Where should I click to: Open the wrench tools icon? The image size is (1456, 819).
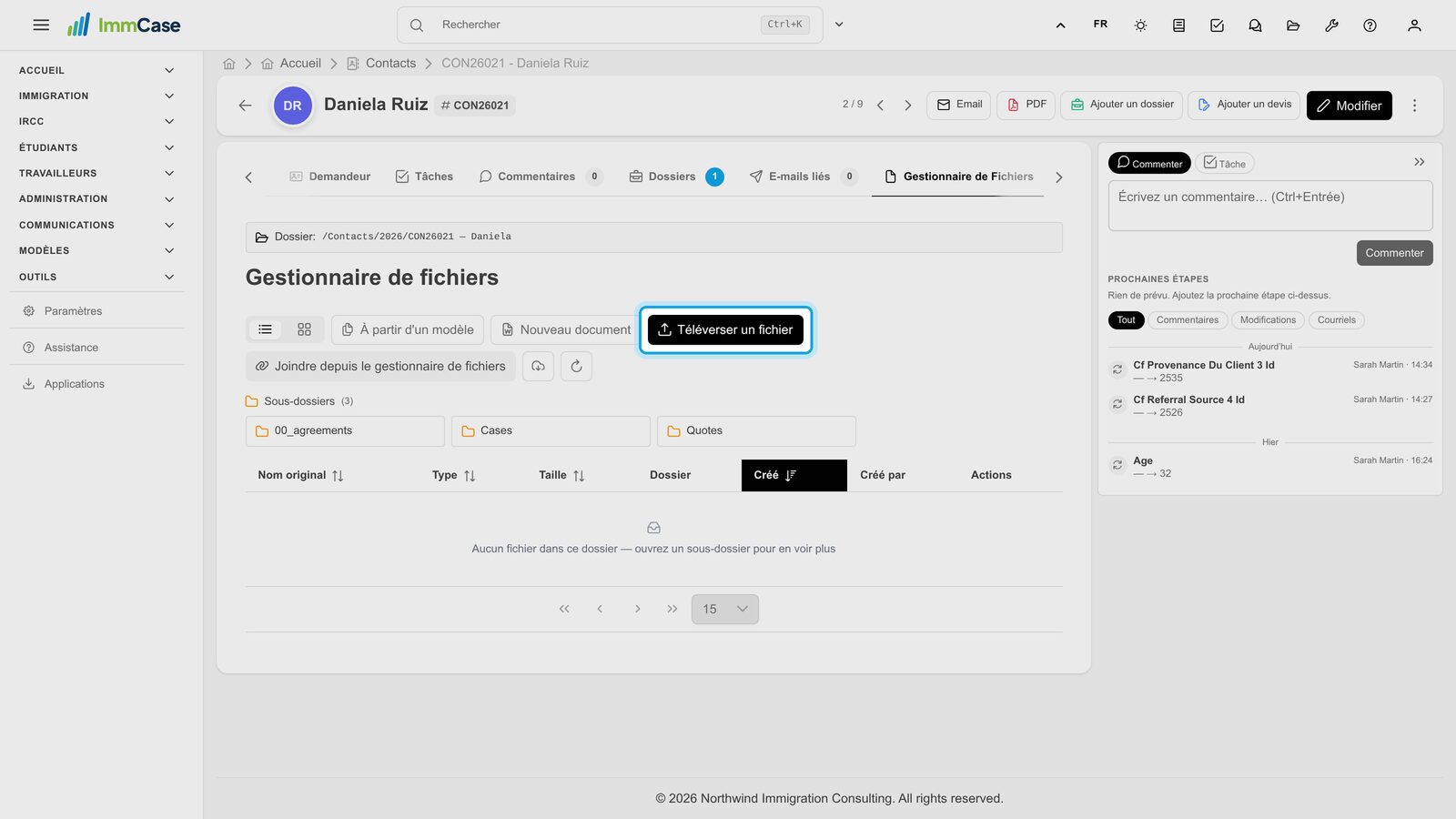[x=1331, y=25]
